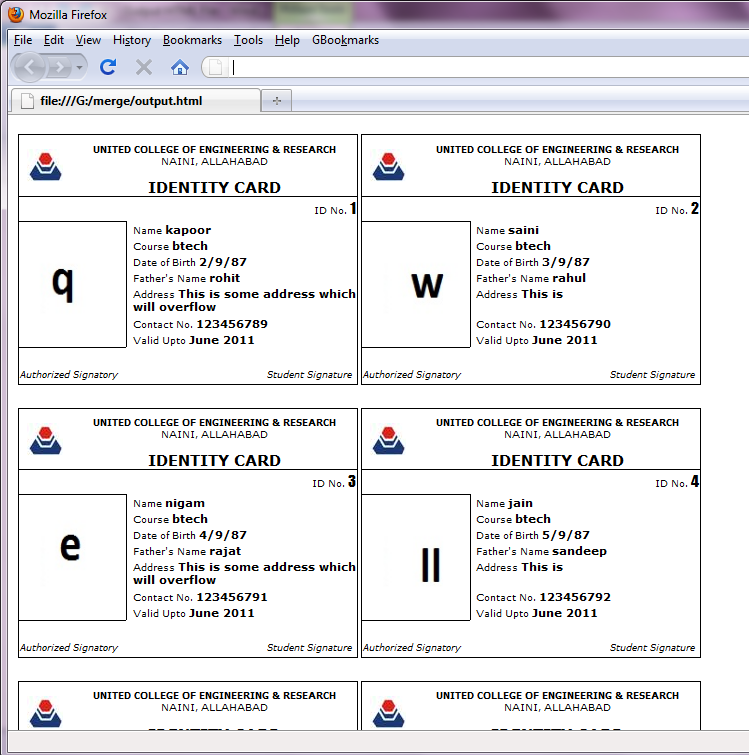
Task: Click 'Valid Upto June 2011' on kapoor's card
Action: 194,340
